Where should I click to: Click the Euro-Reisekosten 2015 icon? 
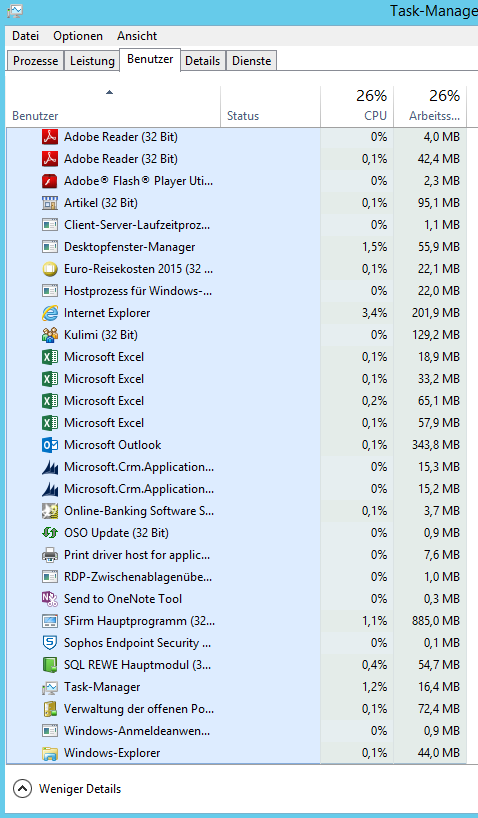(x=50, y=269)
